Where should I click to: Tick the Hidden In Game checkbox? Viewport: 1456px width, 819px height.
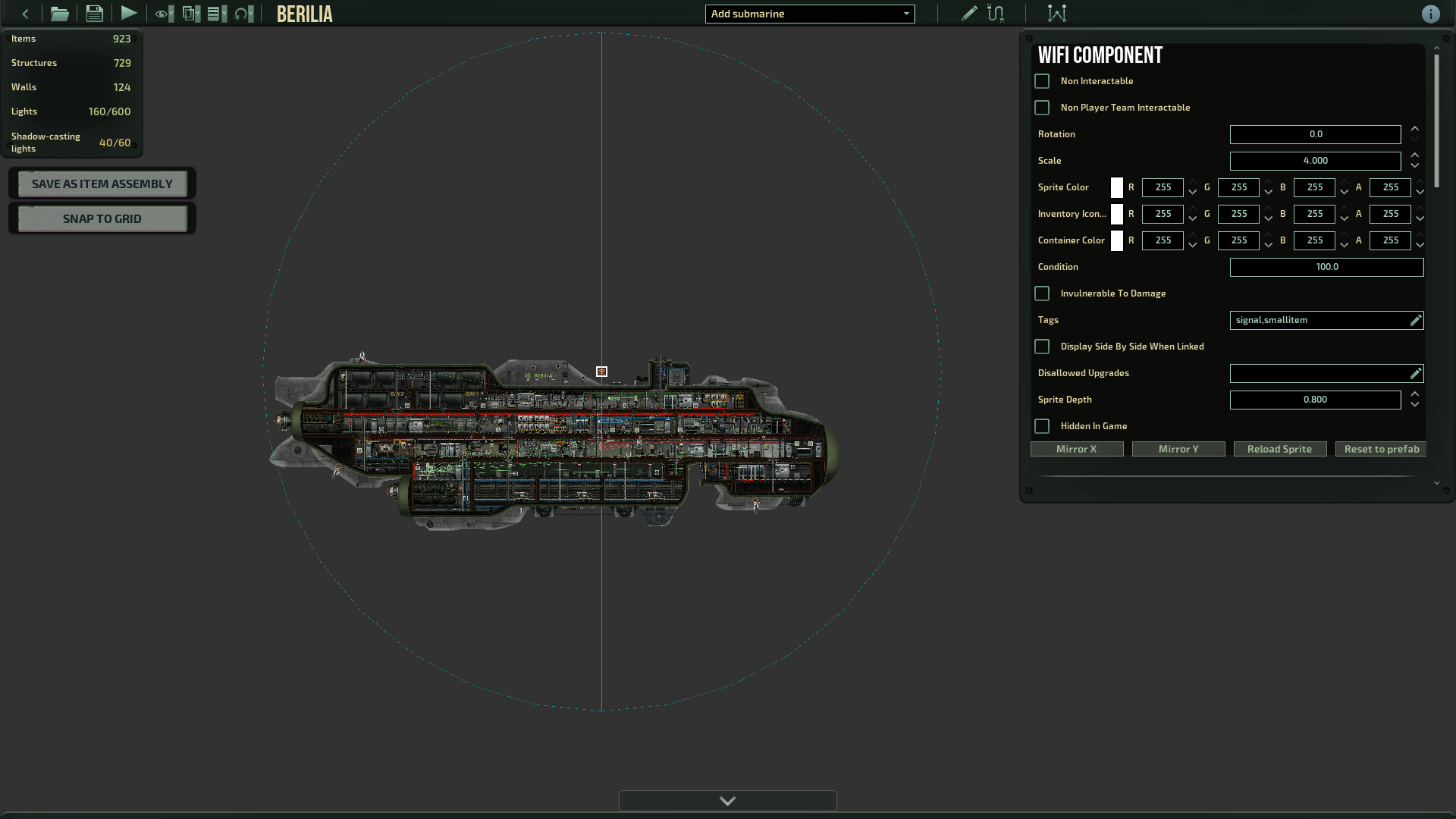[1042, 426]
